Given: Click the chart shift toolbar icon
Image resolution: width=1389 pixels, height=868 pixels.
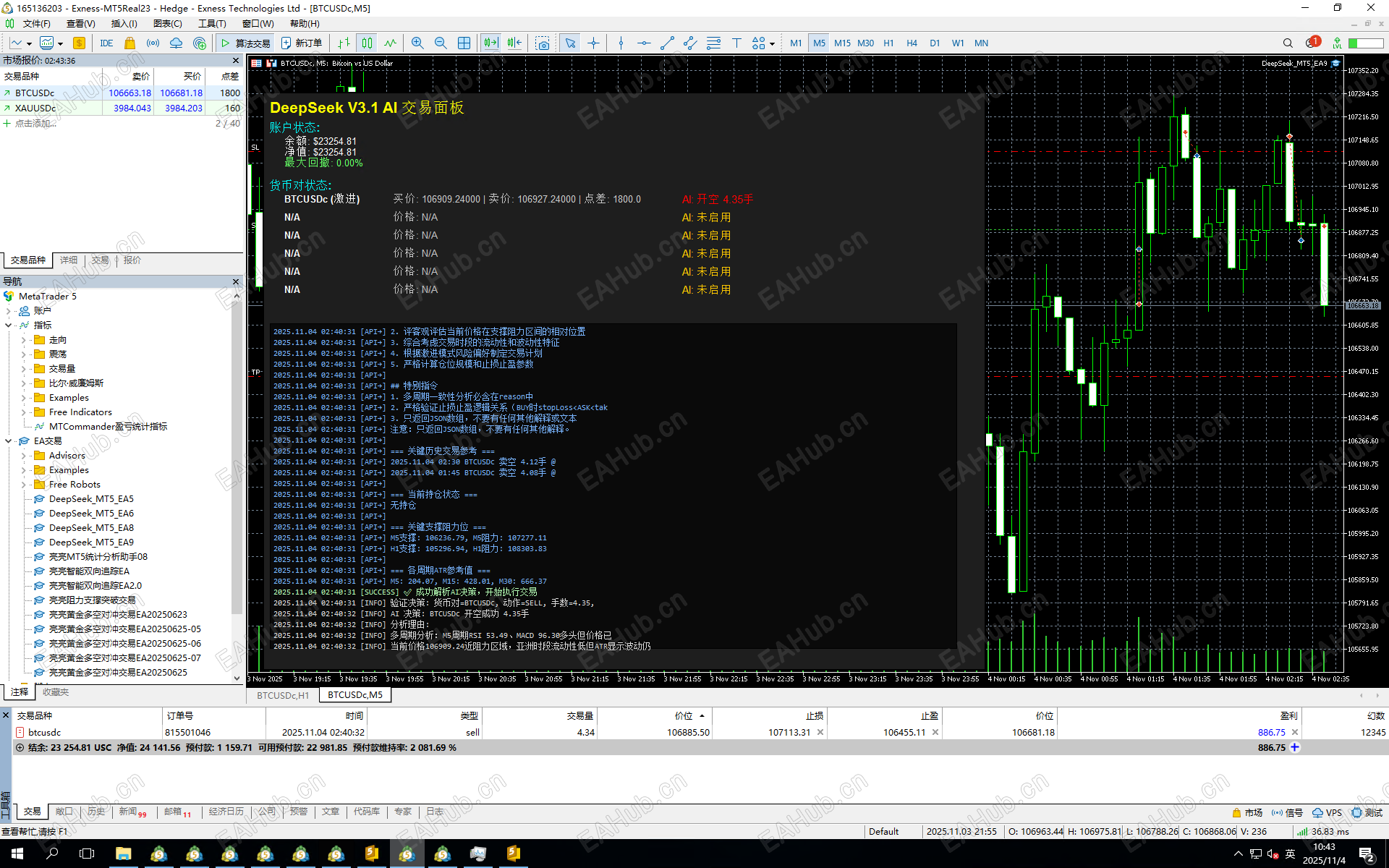Looking at the screenshot, I should click(514, 43).
